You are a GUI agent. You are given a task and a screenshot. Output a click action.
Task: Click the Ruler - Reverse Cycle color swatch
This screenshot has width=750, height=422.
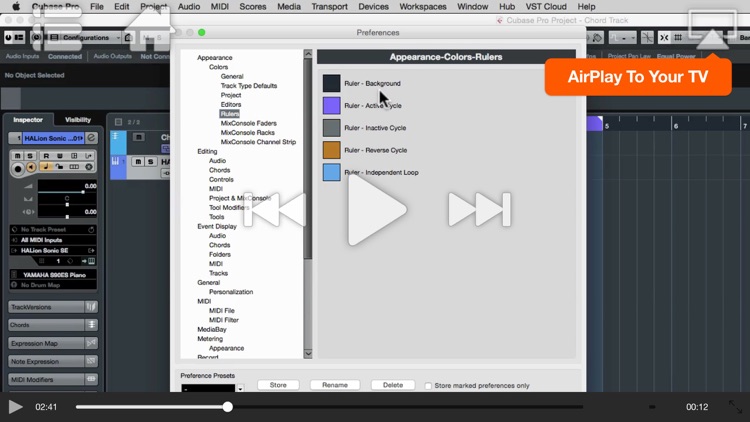(331, 150)
